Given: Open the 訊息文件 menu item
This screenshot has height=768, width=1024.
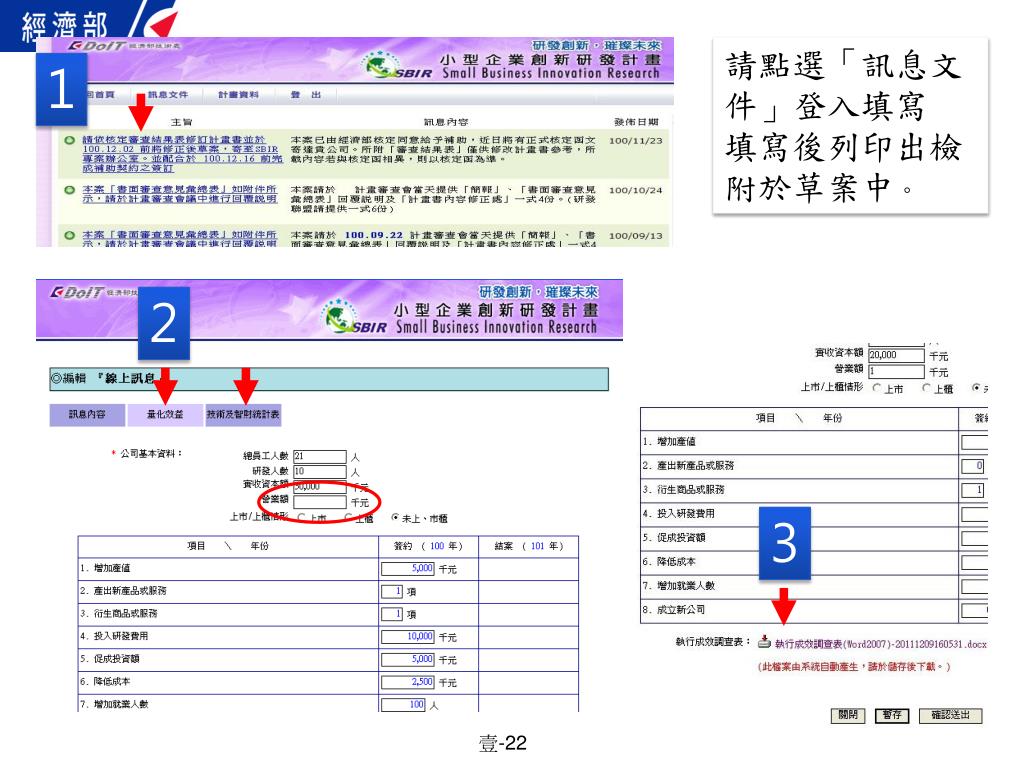Looking at the screenshot, I should pos(167,95).
